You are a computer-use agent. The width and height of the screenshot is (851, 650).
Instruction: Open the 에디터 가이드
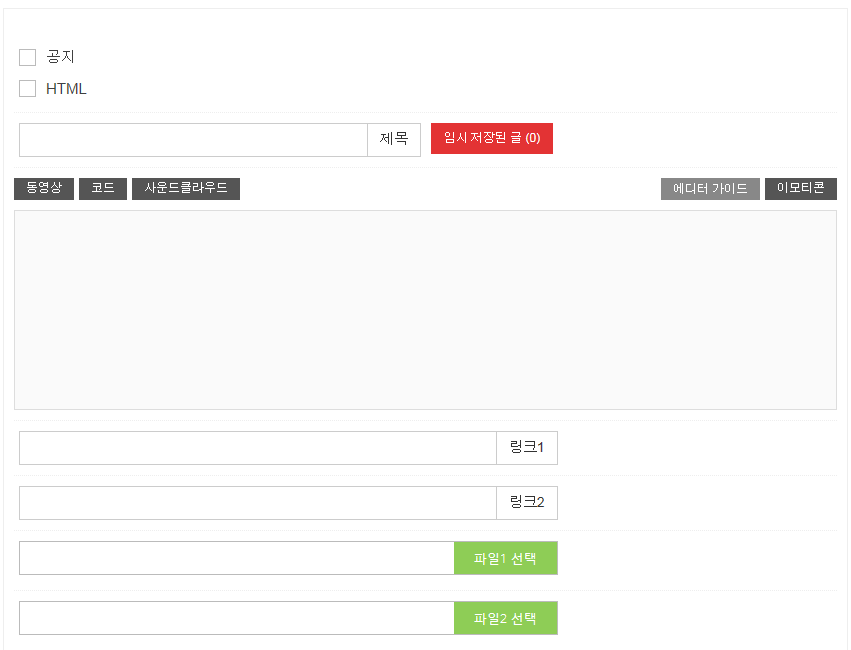click(x=710, y=189)
